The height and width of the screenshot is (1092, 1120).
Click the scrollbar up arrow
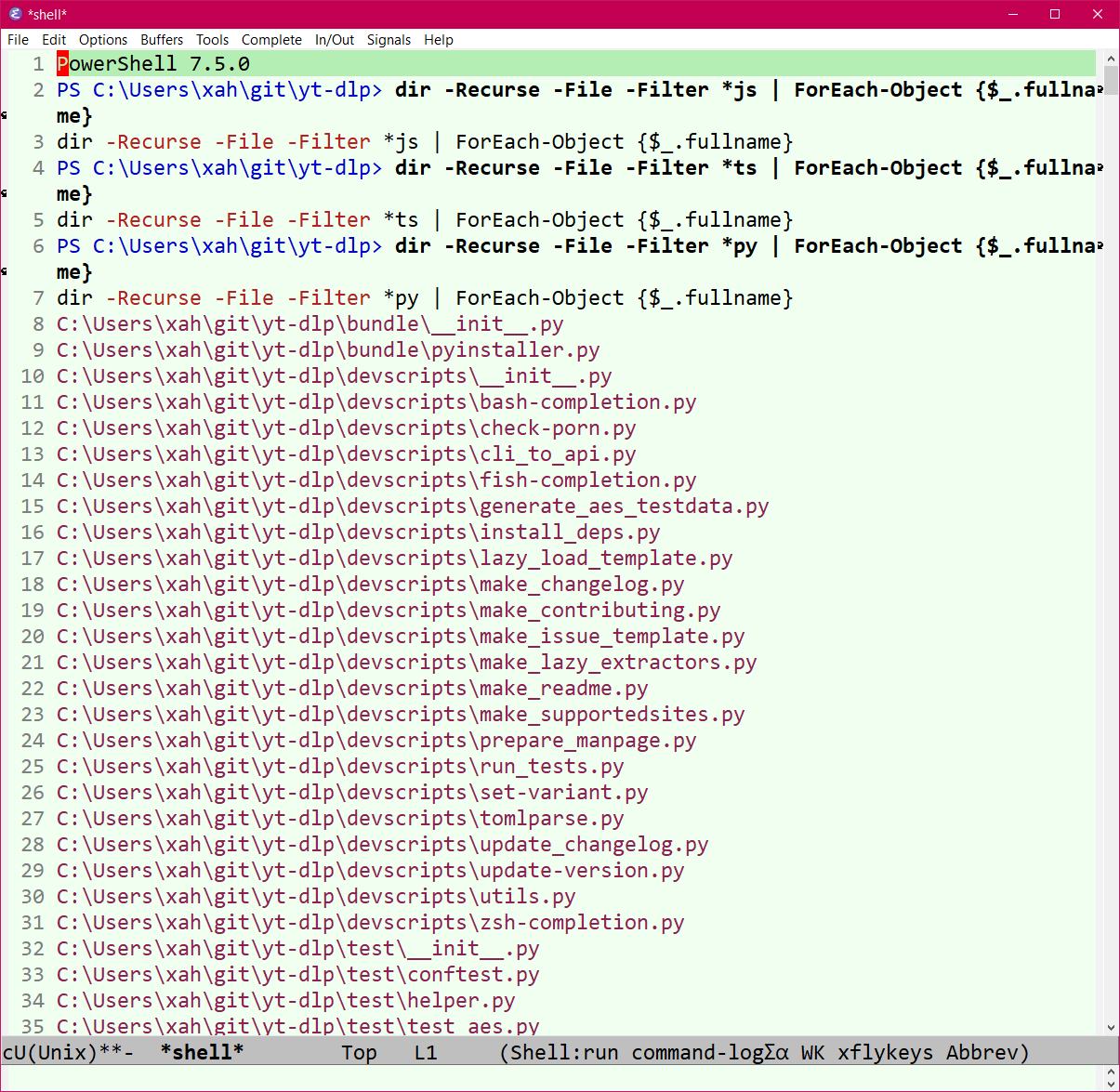click(x=1111, y=59)
